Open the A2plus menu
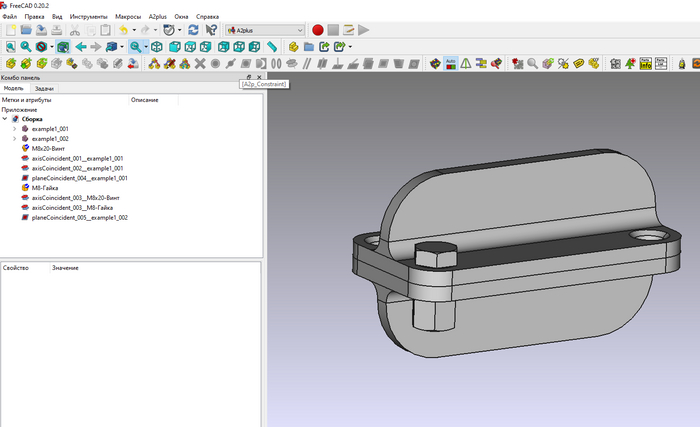This screenshot has height=427, width=700. [158, 17]
